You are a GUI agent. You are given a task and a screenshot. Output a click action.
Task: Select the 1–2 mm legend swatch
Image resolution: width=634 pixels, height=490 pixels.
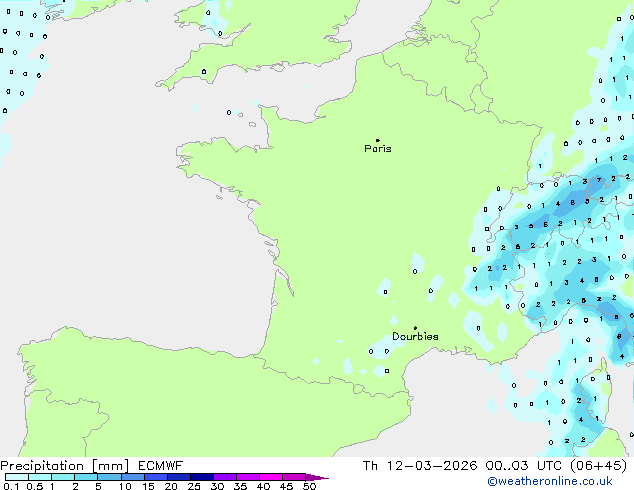click(63, 477)
